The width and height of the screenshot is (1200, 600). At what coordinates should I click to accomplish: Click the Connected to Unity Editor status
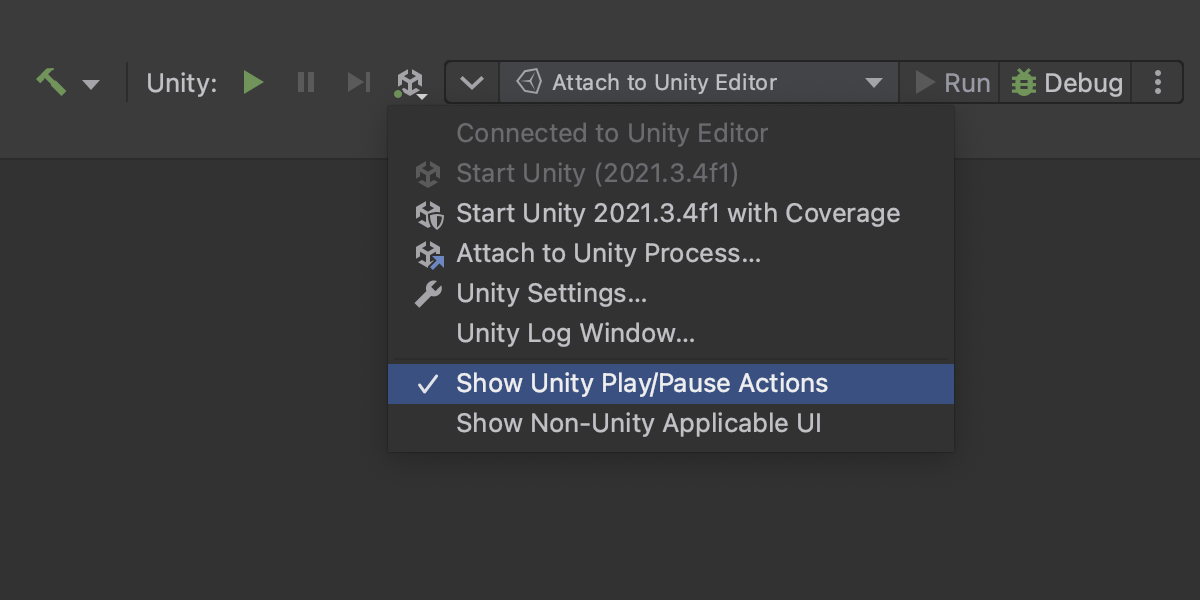612,134
